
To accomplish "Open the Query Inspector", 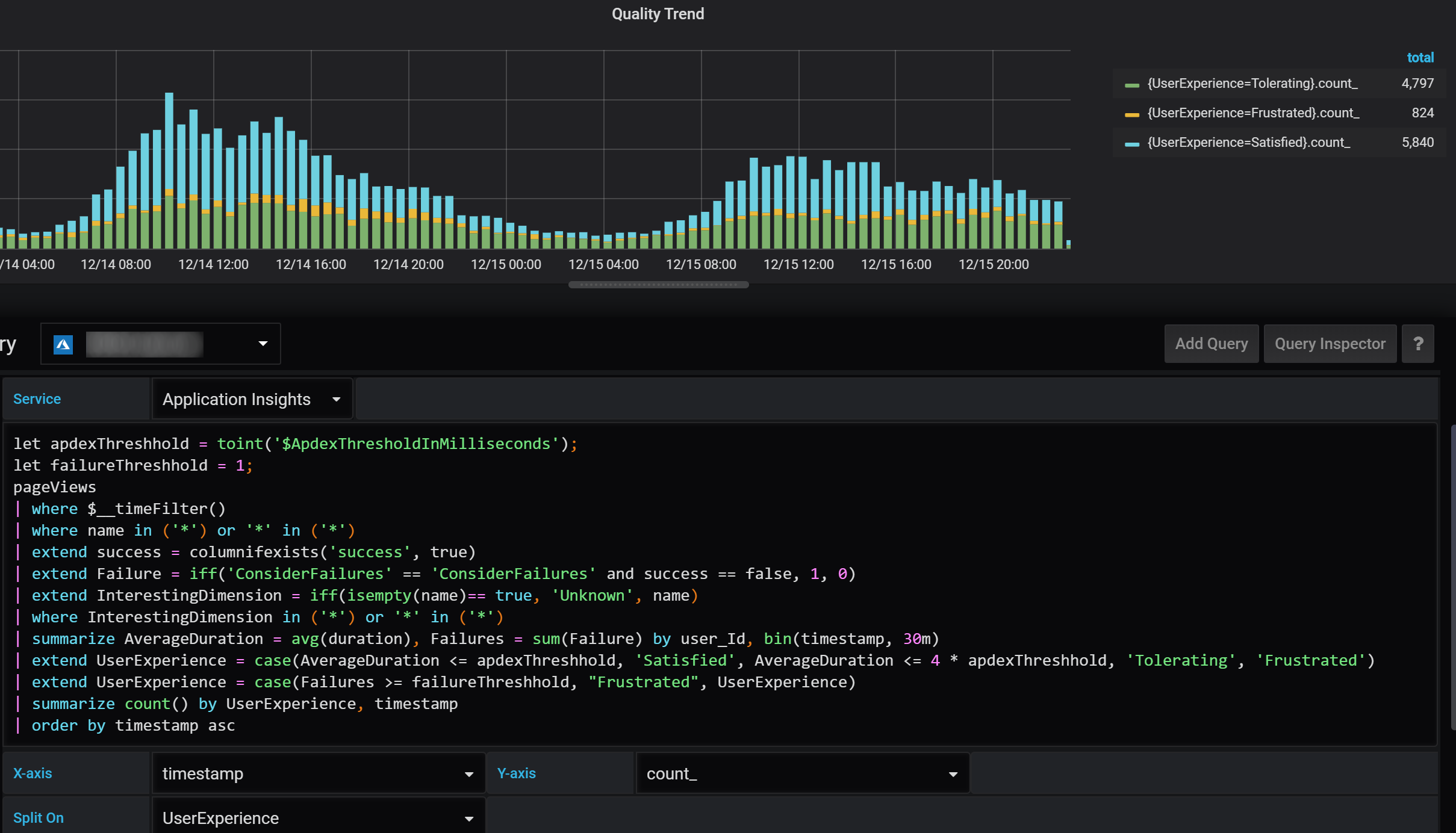I will pyautogui.click(x=1329, y=344).
